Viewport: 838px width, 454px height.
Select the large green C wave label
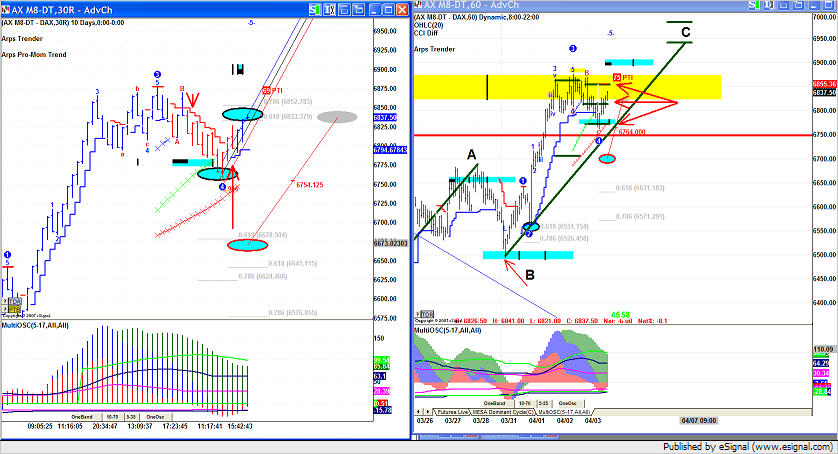(685, 33)
